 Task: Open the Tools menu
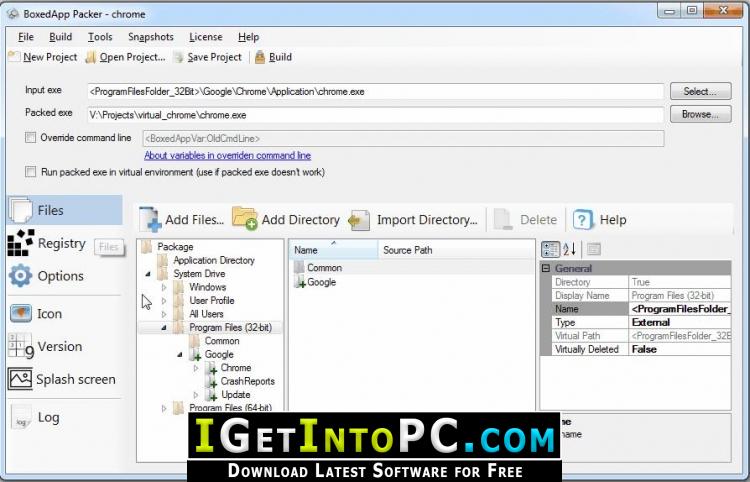point(100,37)
